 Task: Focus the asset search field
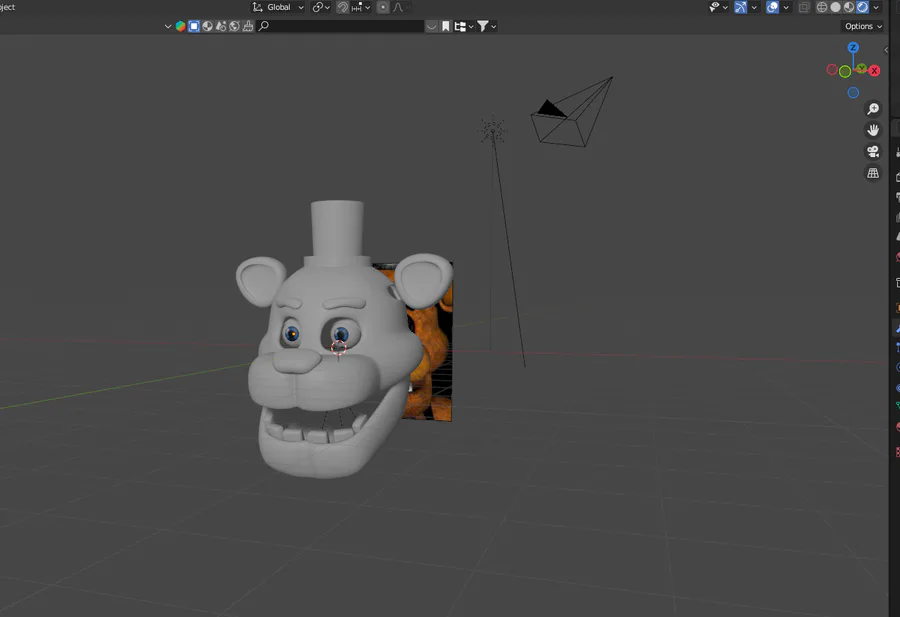340,26
